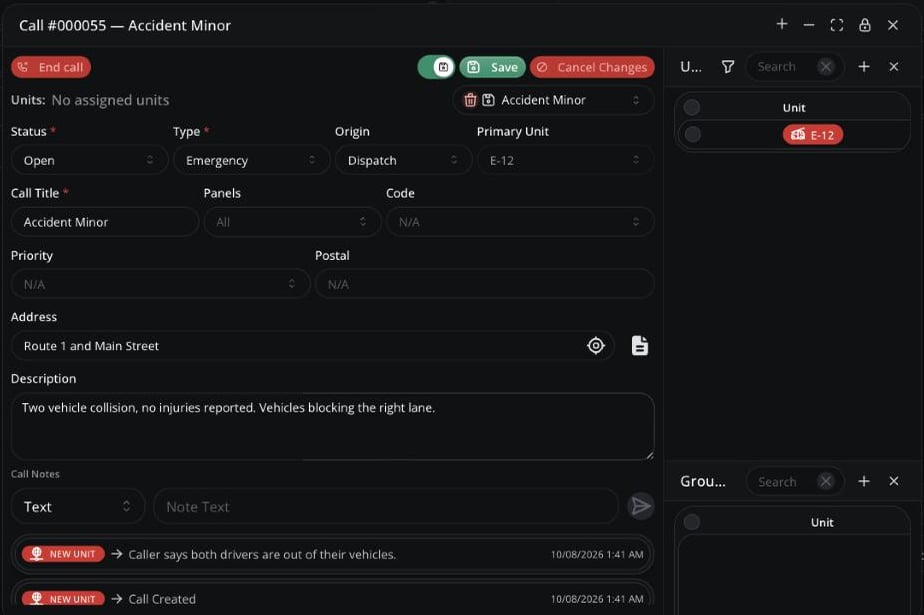Click the lock icon in title bar
924x615 pixels.
864,25
